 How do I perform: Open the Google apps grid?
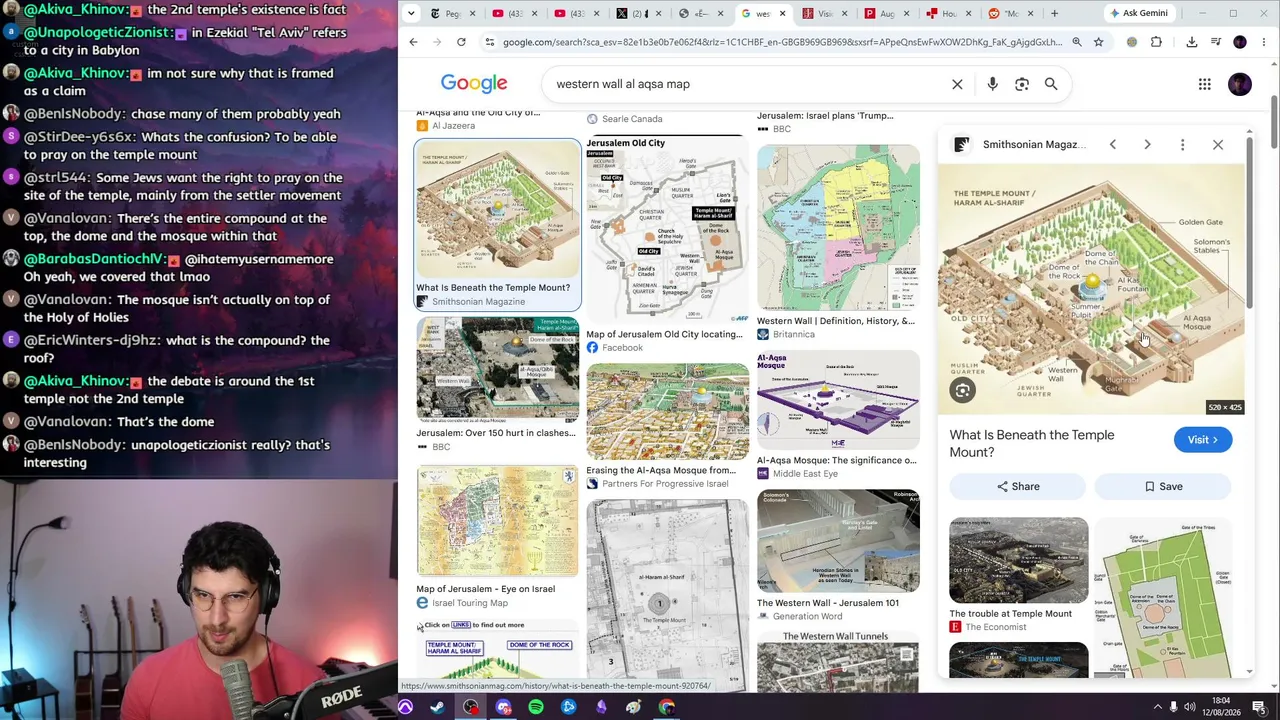pos(1205,84)
